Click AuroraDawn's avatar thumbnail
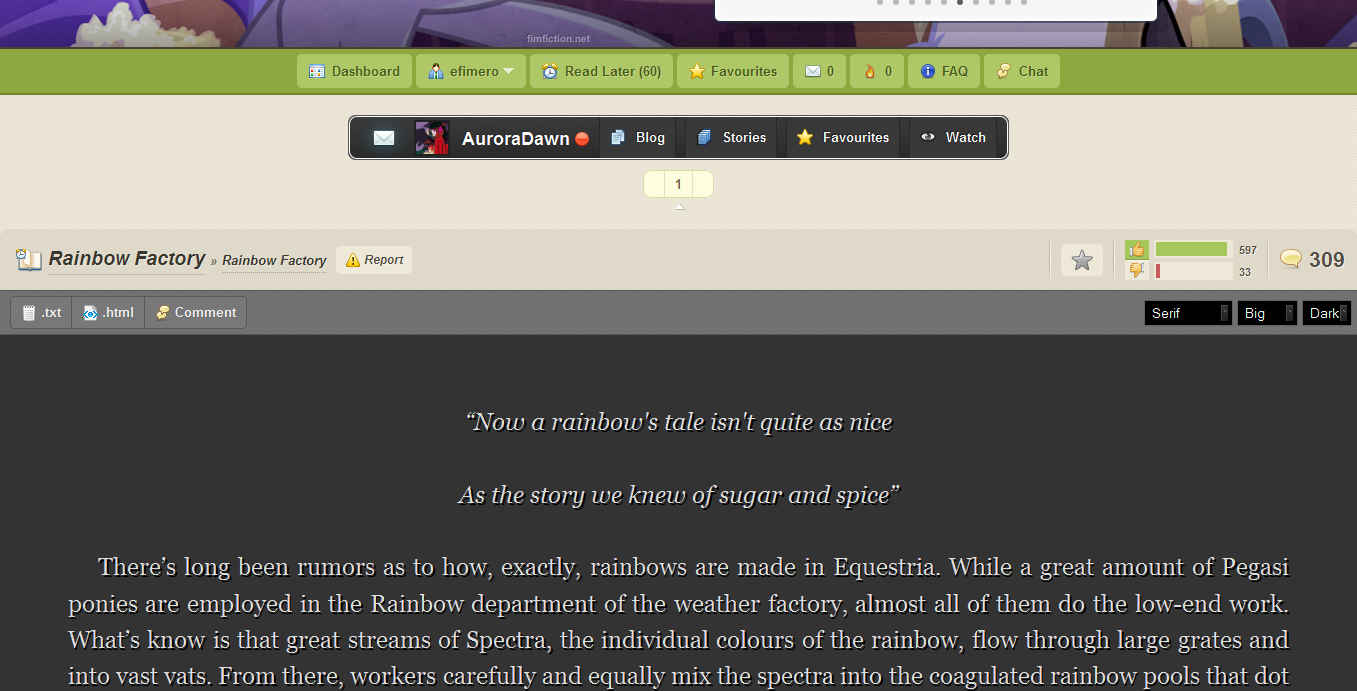 (432, 138)
